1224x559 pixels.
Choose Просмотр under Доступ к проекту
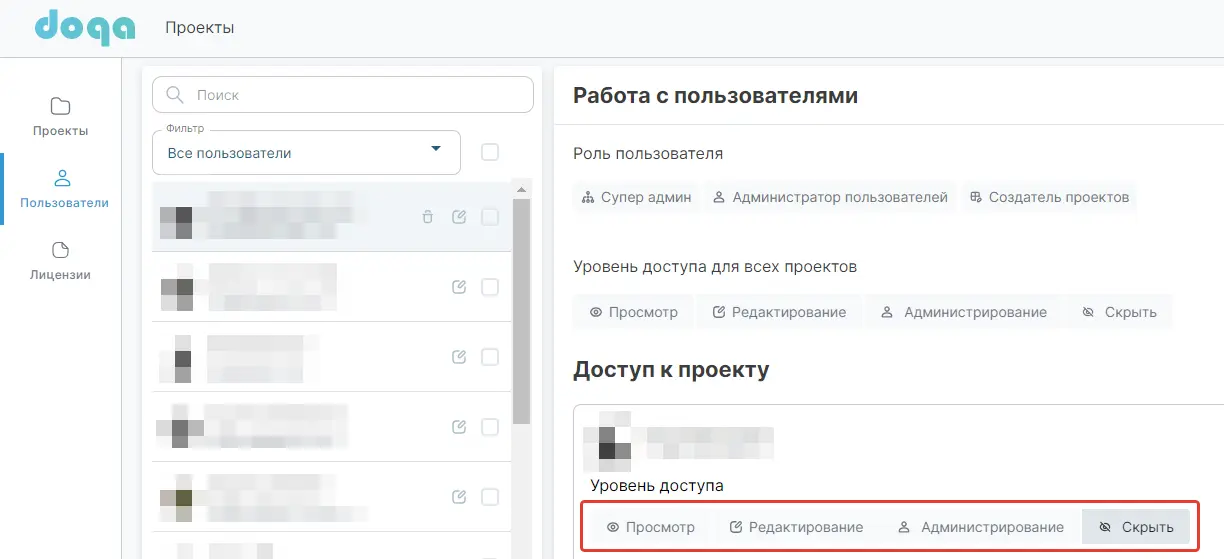tap(651, 527)
